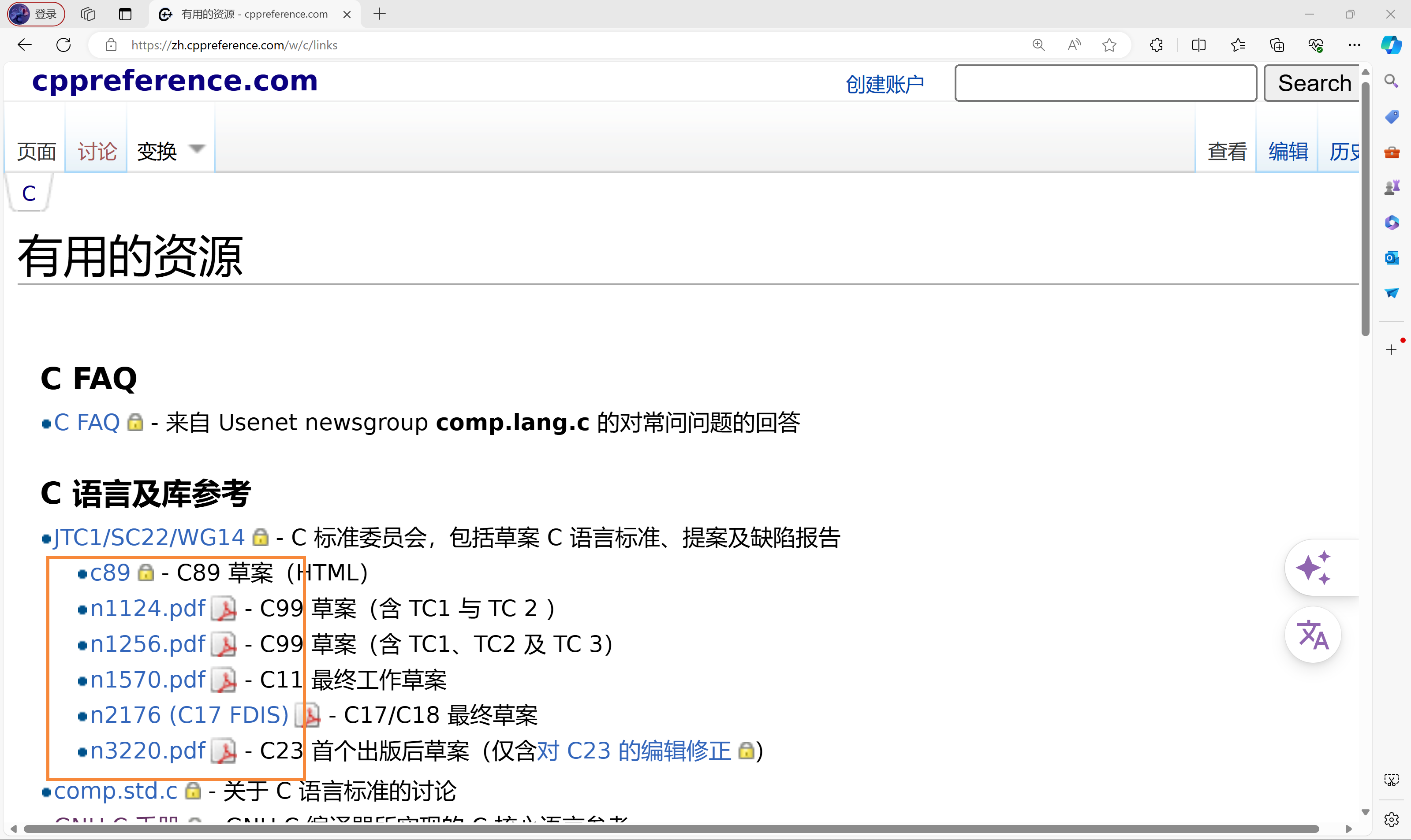
Task: Open the Settings and more menu
Action: (x=1355, y=45)
